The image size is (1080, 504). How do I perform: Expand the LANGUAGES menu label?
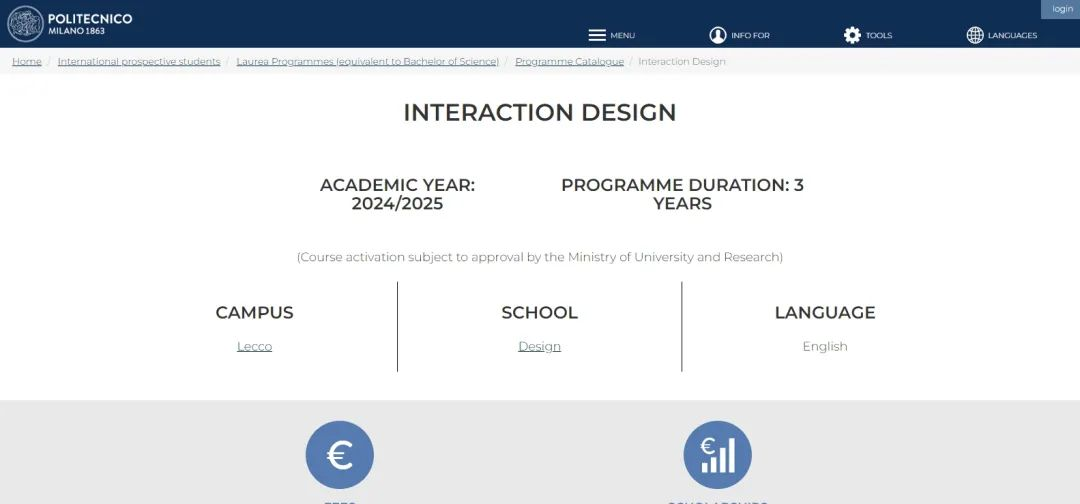coord(1012,36)
